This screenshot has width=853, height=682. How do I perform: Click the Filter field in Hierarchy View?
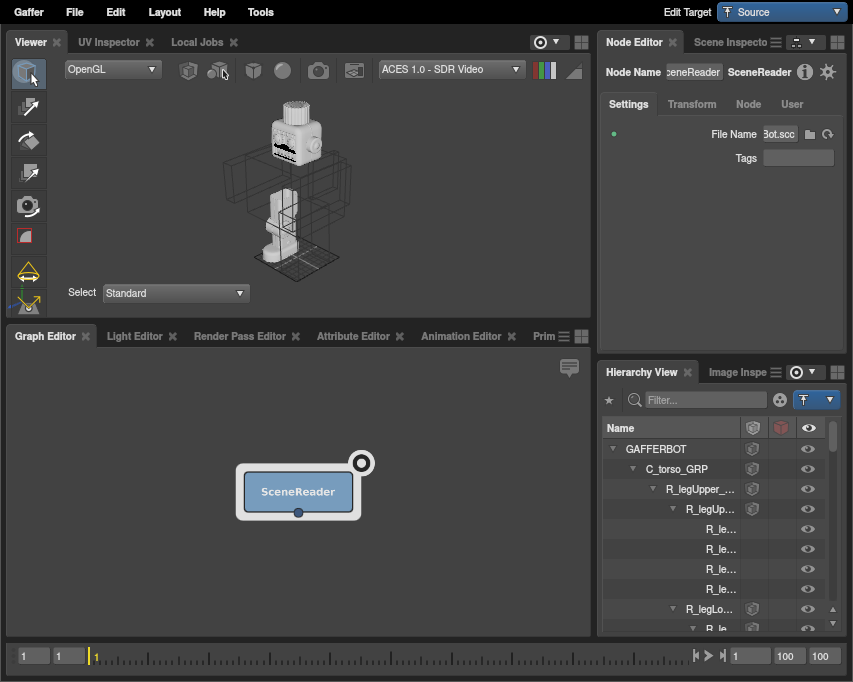click(x=705, y=400)
